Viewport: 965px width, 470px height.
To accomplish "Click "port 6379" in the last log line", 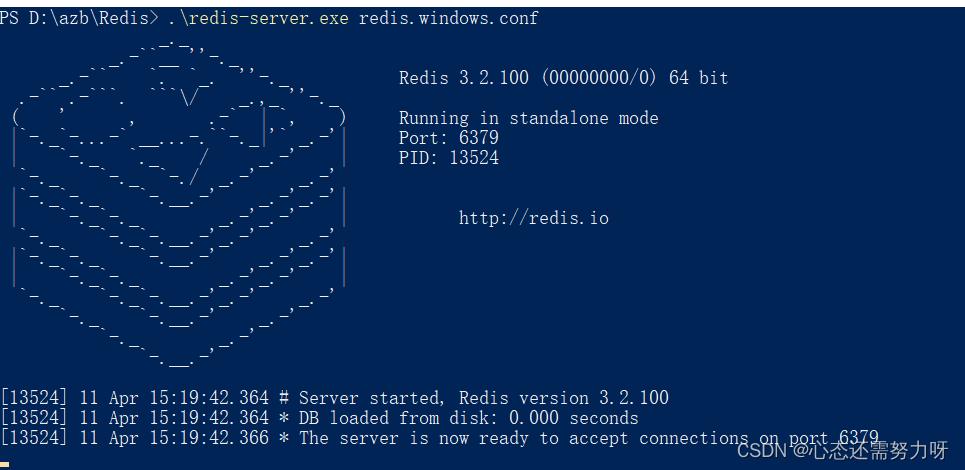I will tap(838, 438).
